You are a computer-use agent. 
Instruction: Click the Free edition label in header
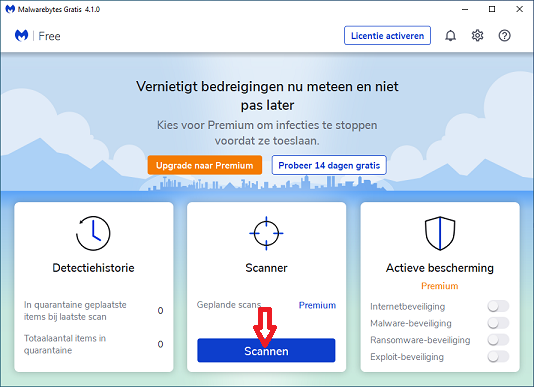[x=49, y=36]
